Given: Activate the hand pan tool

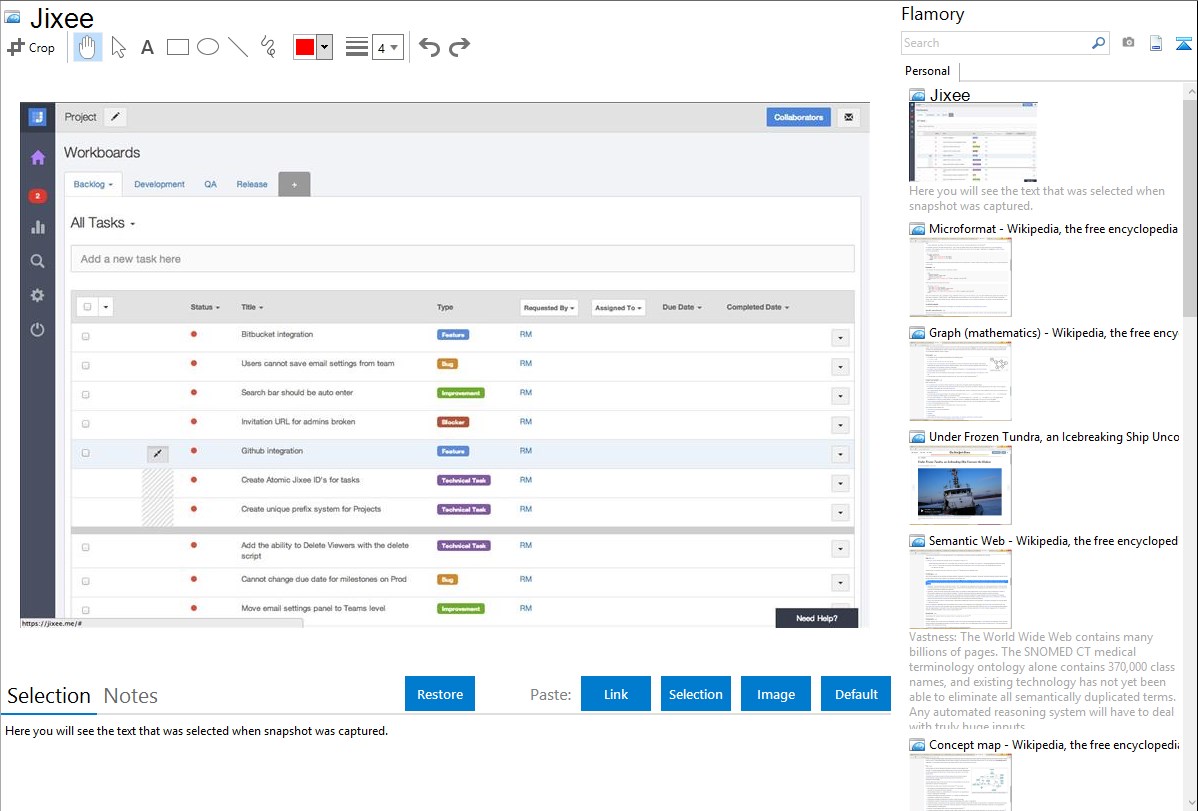Looking at the screenshot, I should pos(88,47).
